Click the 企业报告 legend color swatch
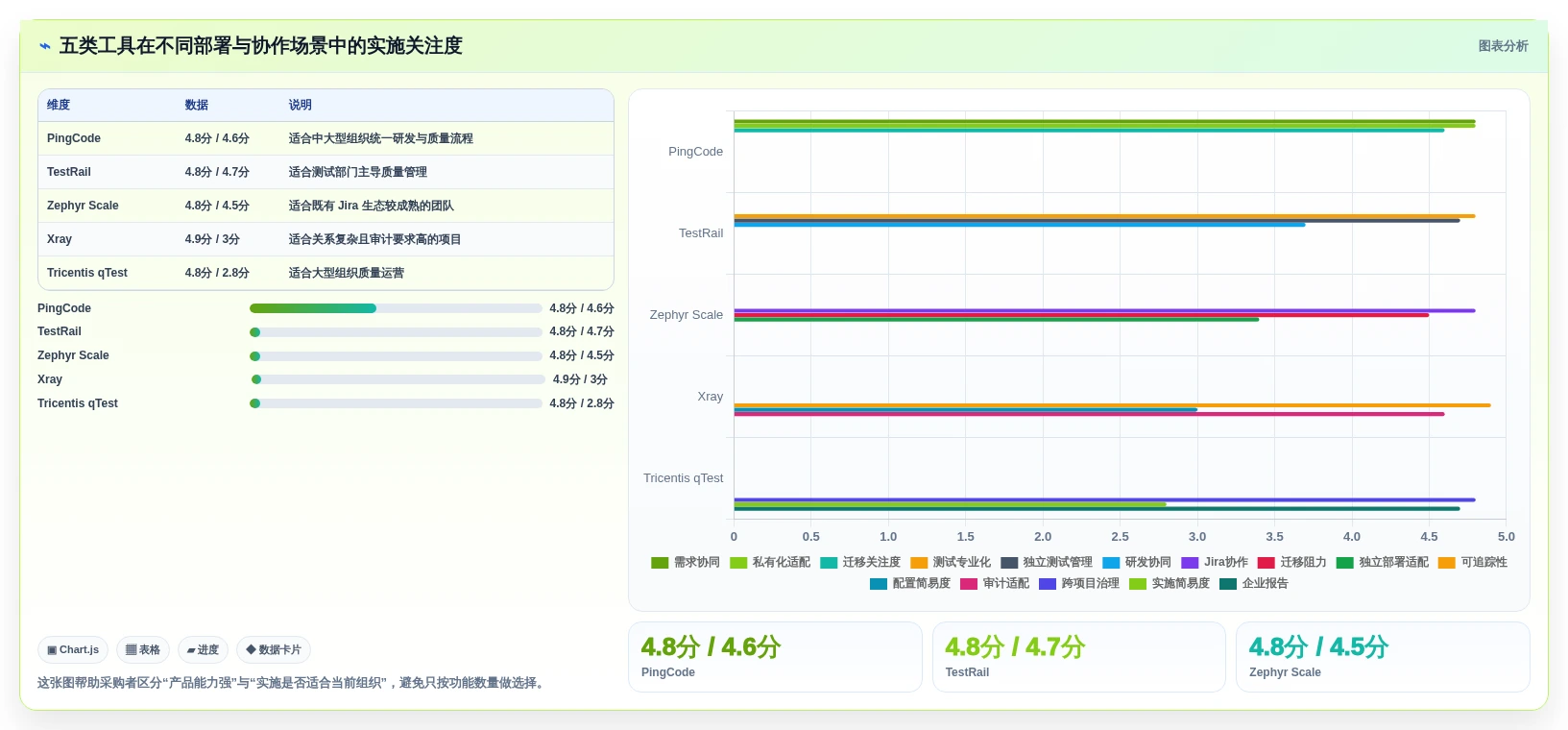This screenshot has height=730, width=1568. (1228, 584)
